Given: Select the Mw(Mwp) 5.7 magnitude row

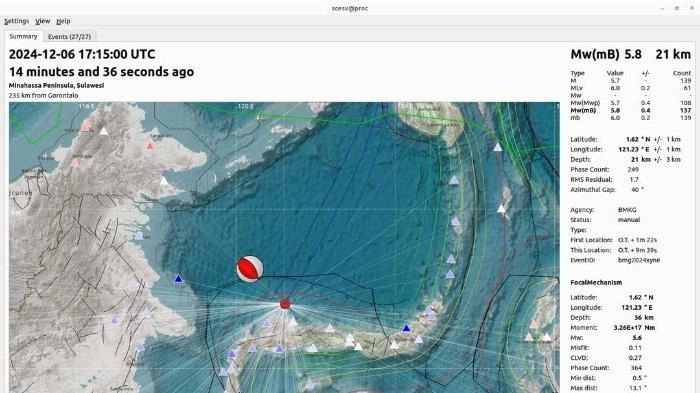Looking at the screenshot, I should [x=630, y=103].
